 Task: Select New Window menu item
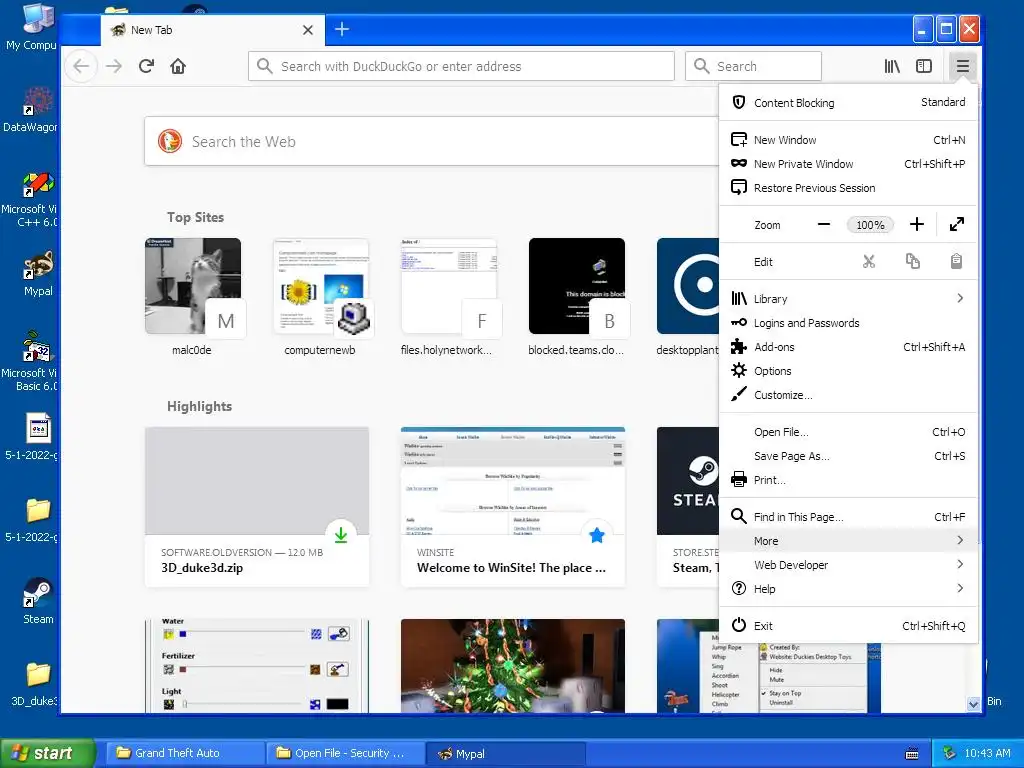click(848, 140)
